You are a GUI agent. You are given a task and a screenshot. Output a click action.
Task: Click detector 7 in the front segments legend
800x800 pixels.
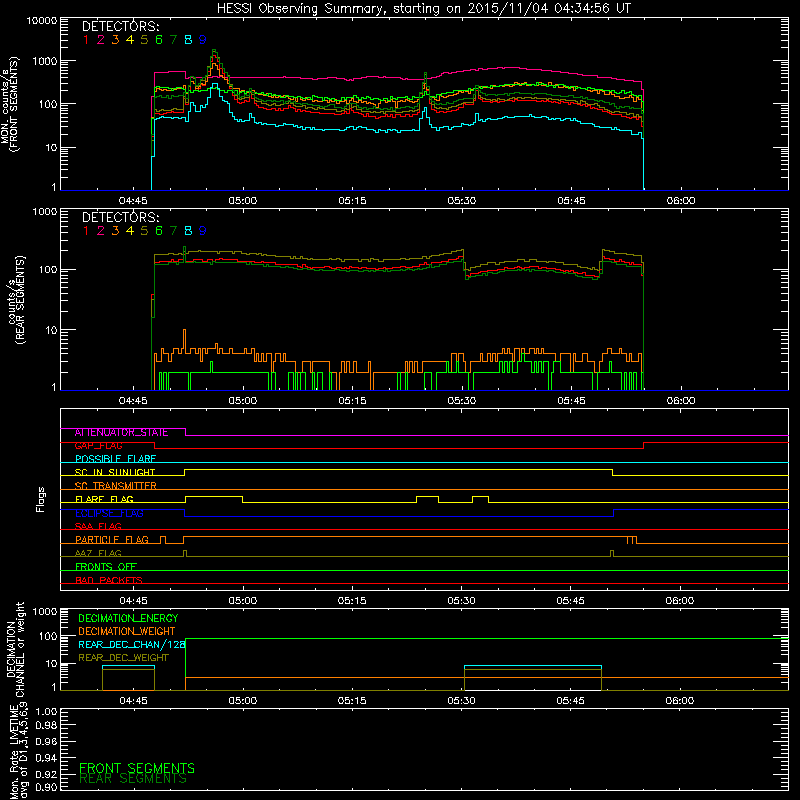173,40
